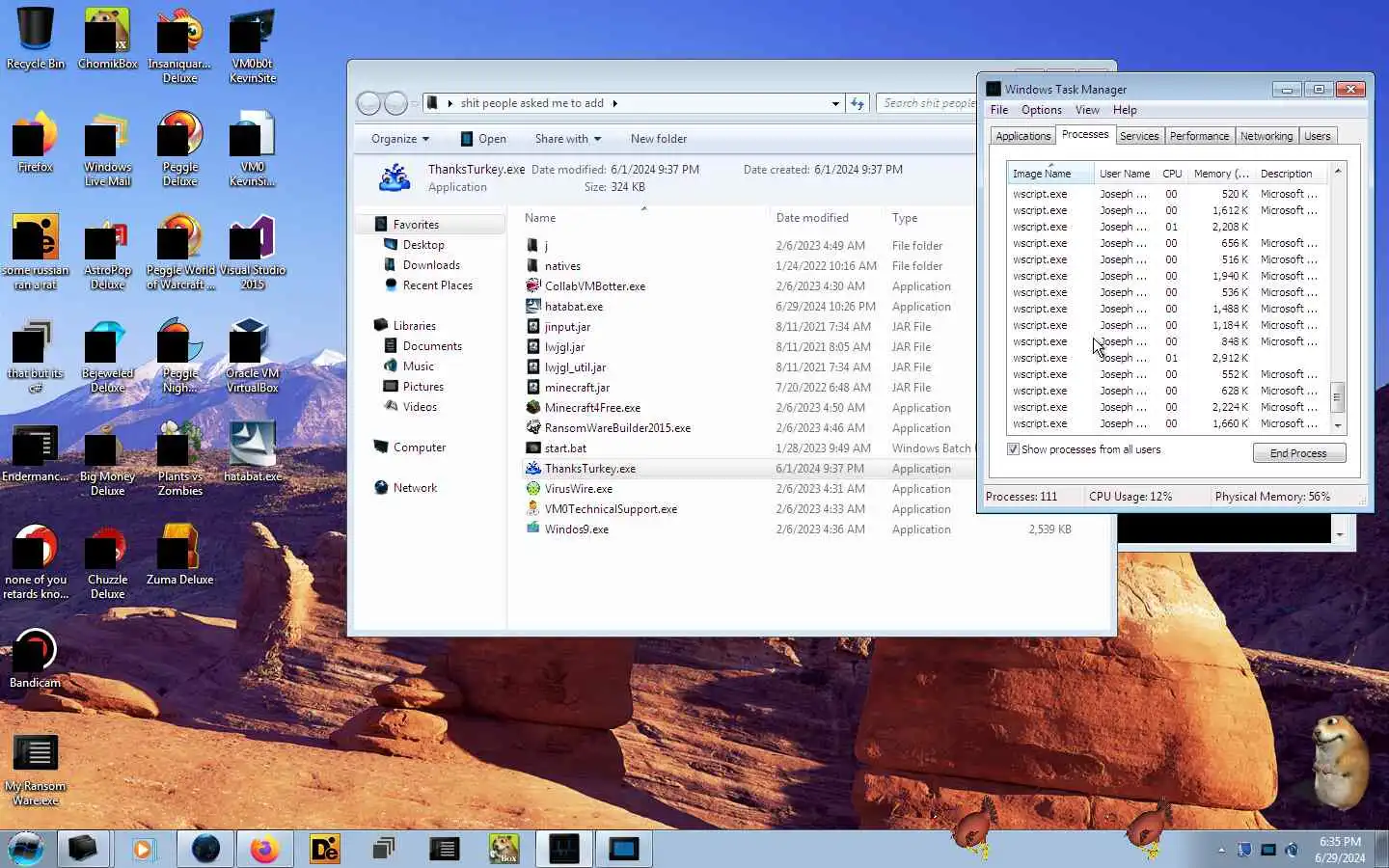The image size is (1389, 868).
Task: Select CollabVMBotter.exe file icon
Action: click(x=532, y=285)
